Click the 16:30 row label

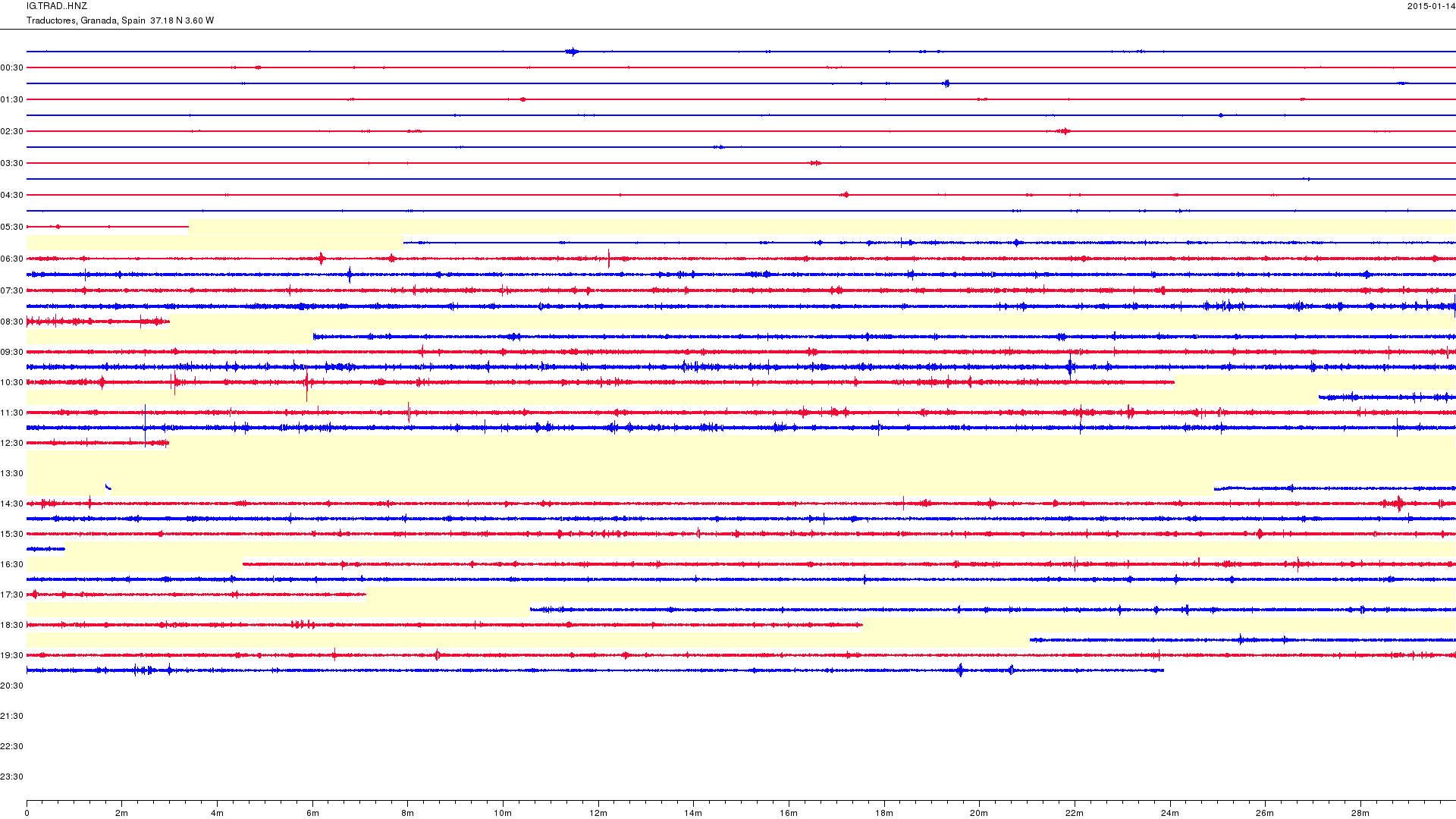(12, 564)
